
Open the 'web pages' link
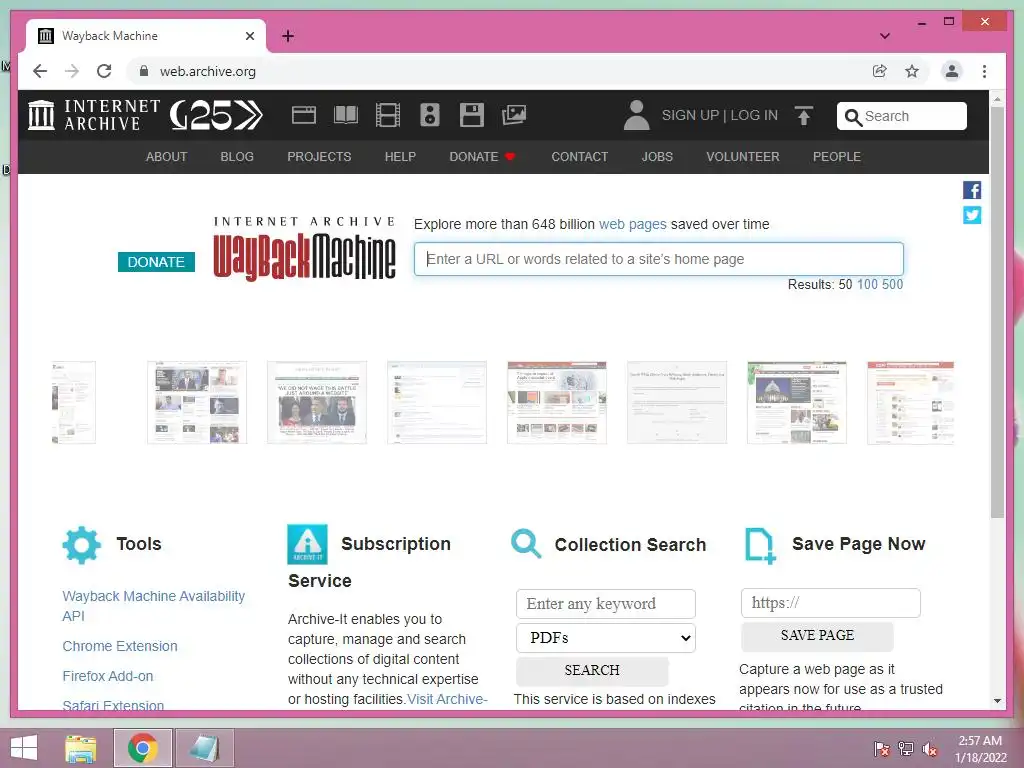click(x=633, y=224)
